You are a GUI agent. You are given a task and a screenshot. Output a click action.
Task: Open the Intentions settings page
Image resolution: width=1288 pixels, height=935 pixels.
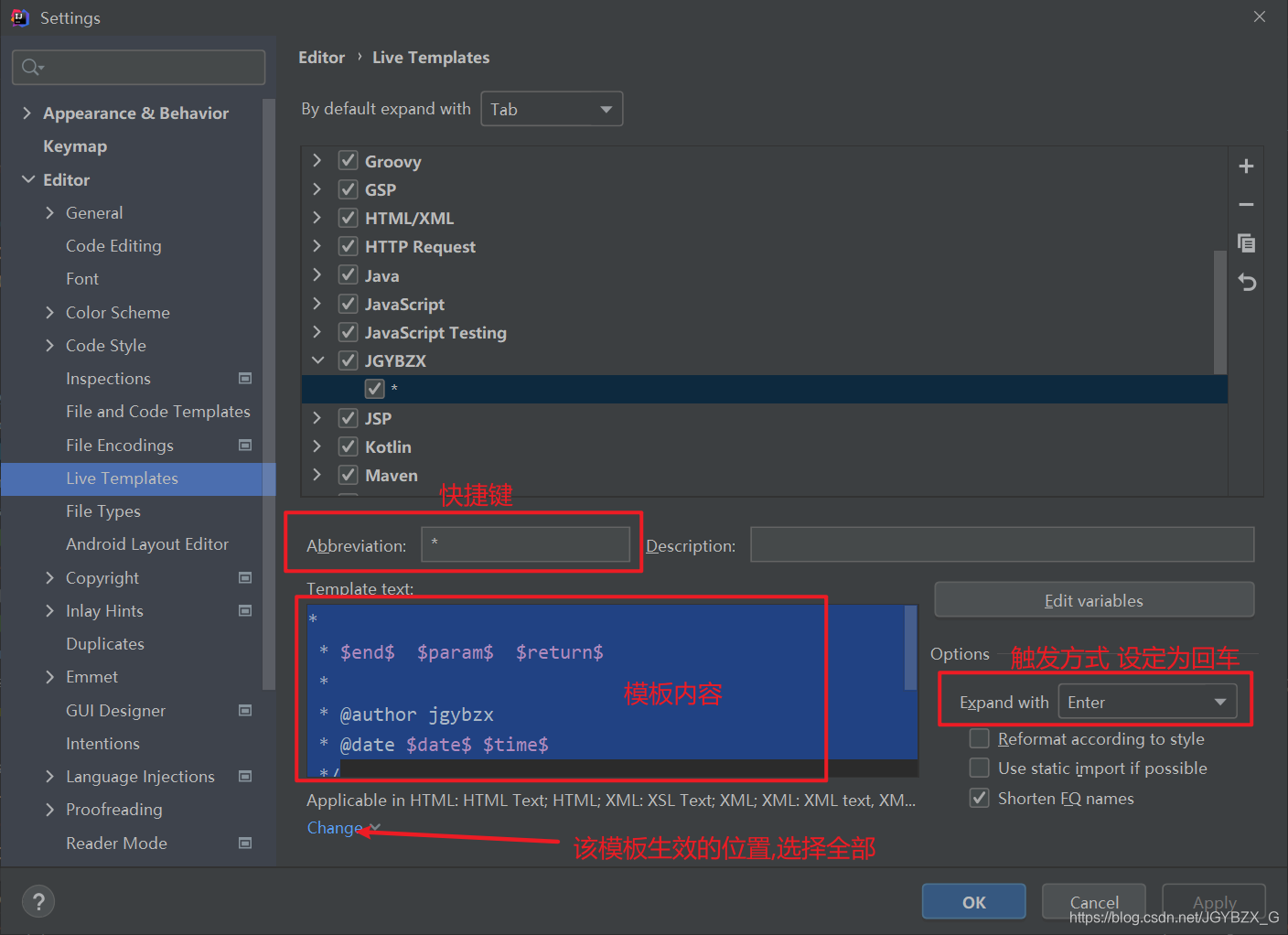[102, 743]
